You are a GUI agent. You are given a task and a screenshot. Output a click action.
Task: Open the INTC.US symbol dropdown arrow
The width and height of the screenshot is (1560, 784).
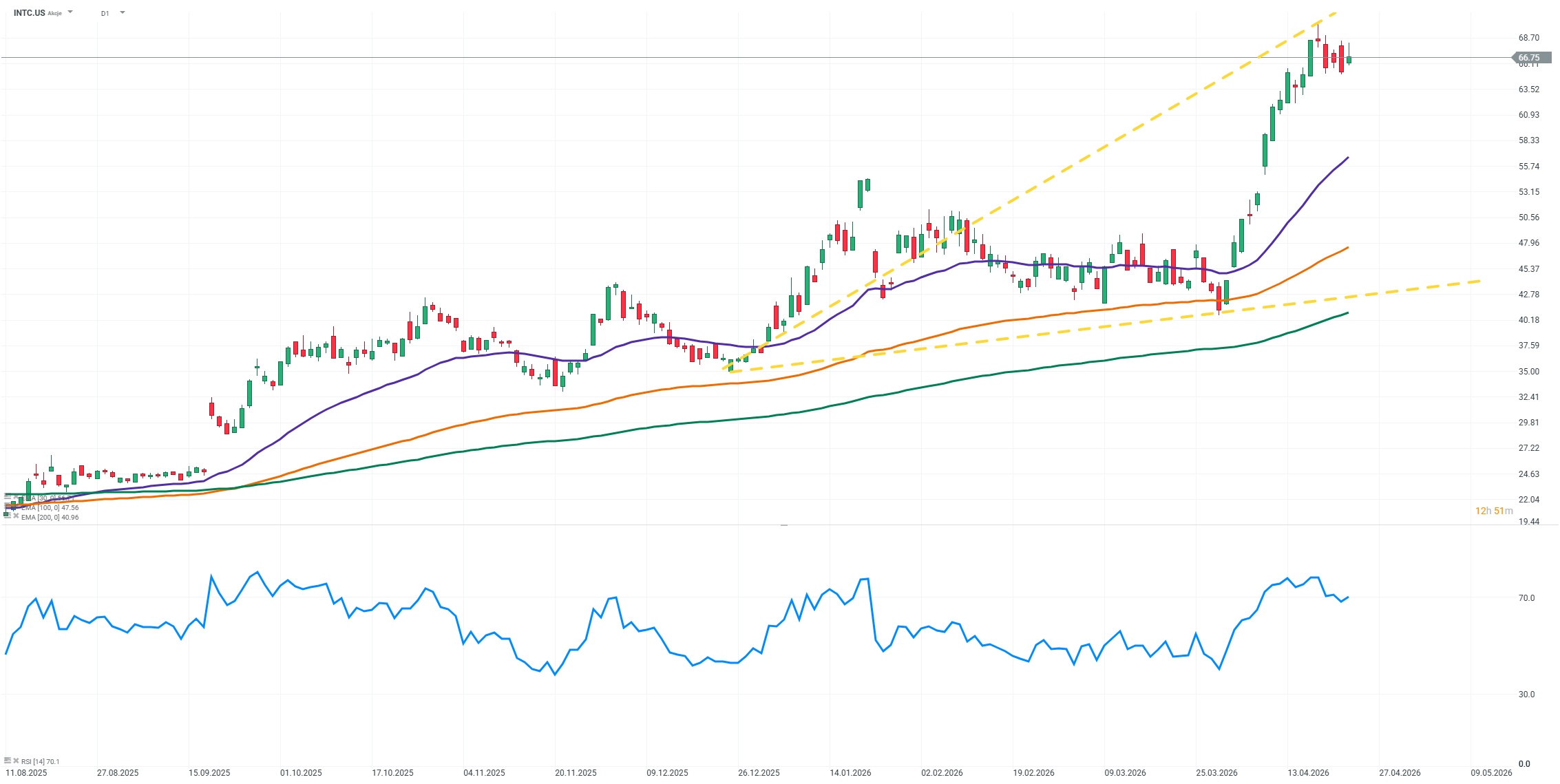[70, 12]
